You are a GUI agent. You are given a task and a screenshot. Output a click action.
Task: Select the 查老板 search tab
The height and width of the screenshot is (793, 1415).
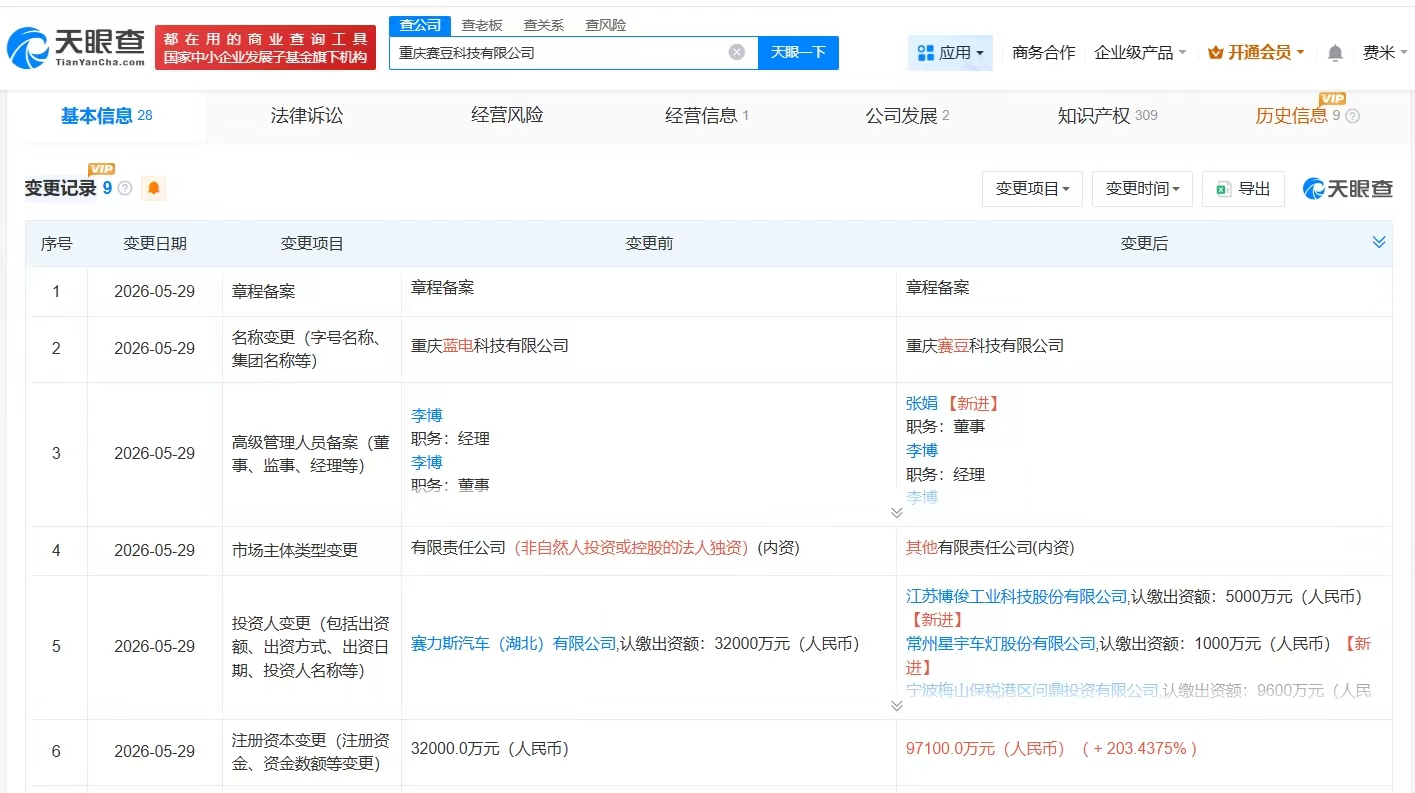[482, 25]
